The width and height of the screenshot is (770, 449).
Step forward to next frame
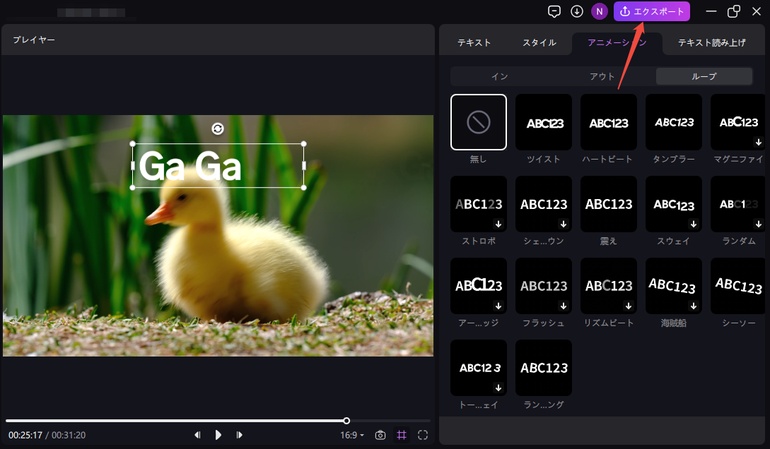239,435
